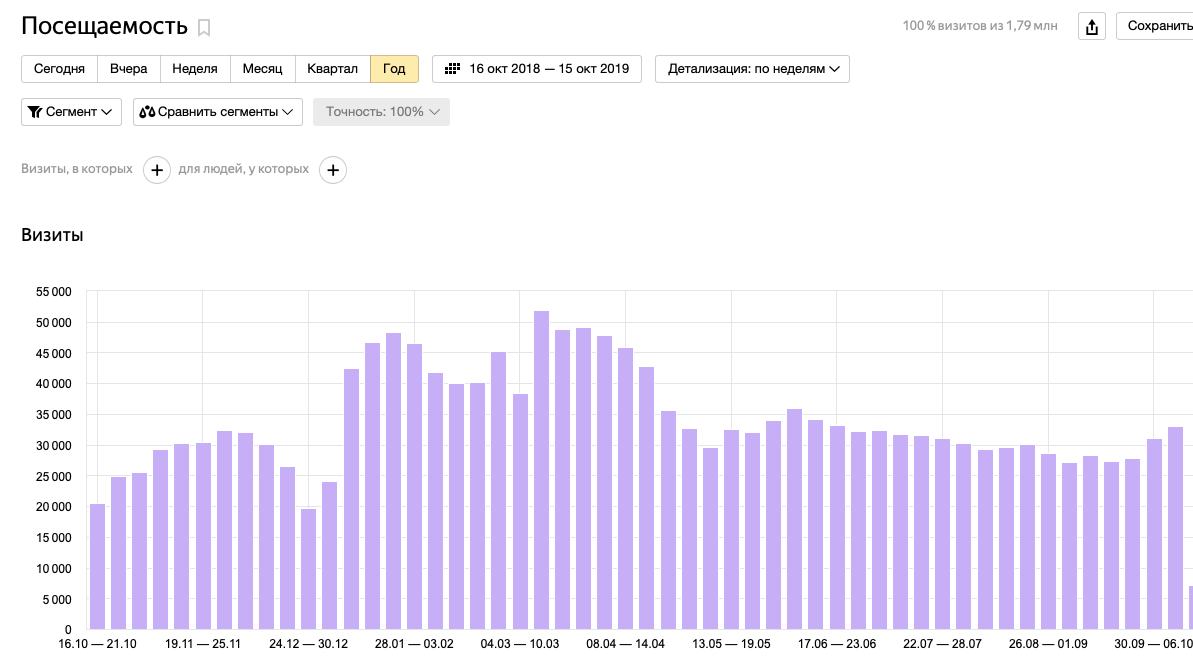This screenshot has height=661, width=1193.
Task: Expand the Детализация: по неделям dropdown
Action: [x=752, y=69]
